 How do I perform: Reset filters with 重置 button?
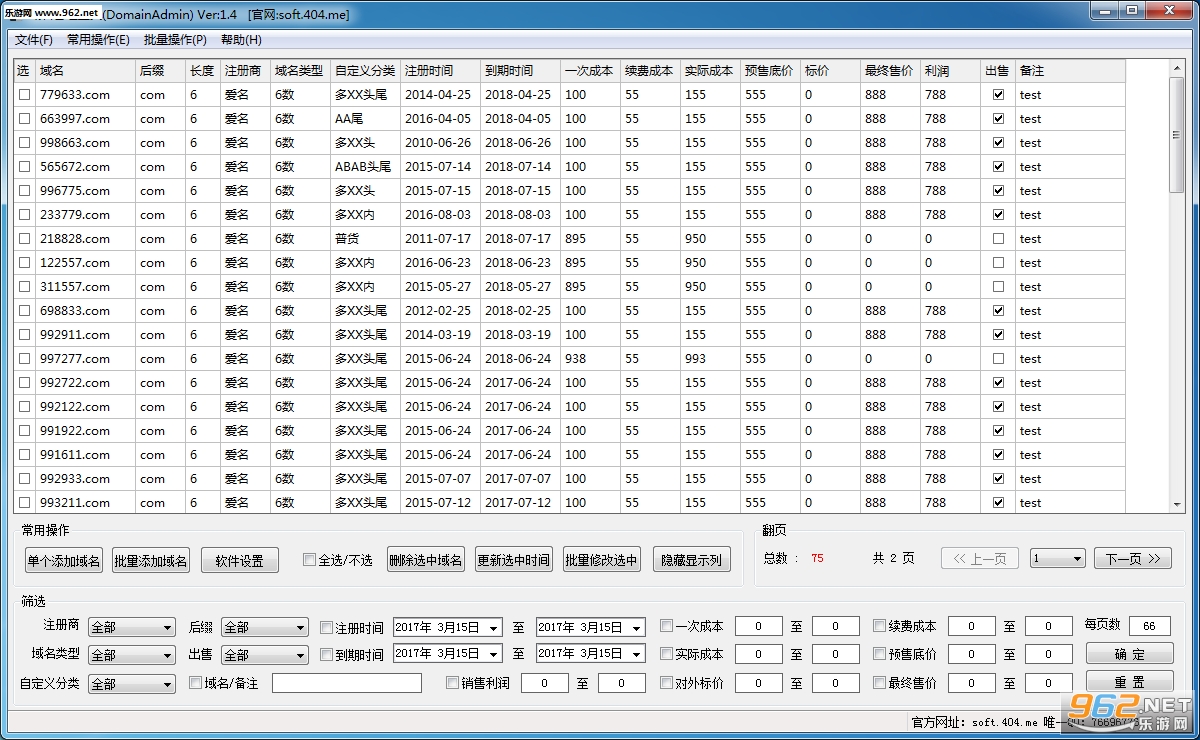pyautogui.click(x=1130, y=682)
